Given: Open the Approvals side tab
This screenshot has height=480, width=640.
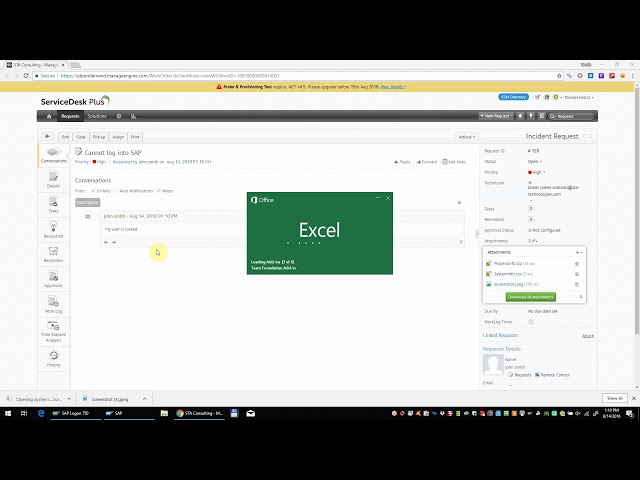Looking at the screenshot, I should tap(53, 280).
